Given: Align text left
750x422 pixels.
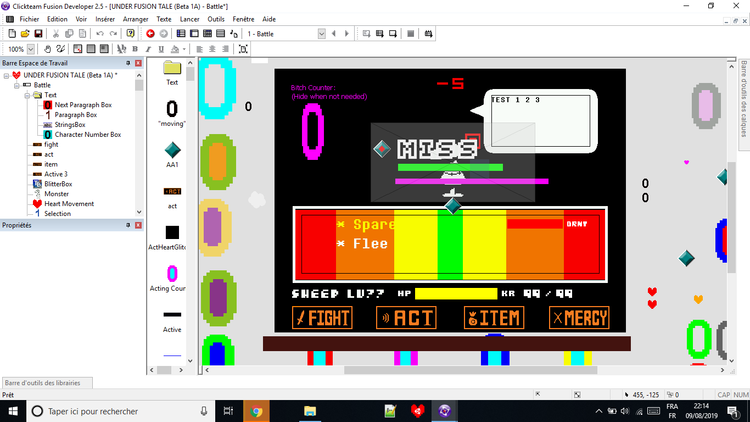Looking at the screenshot, I should 199,49.
